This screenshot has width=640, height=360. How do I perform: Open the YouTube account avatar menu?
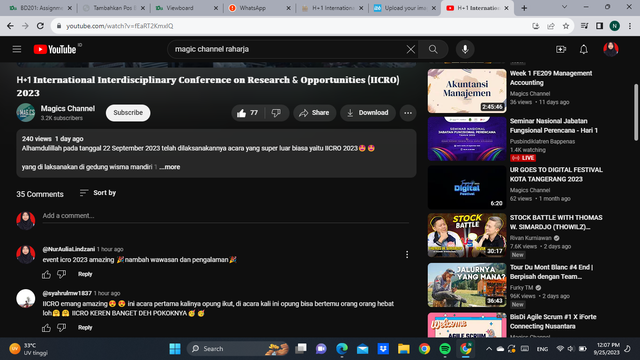[x=611, y=49]
